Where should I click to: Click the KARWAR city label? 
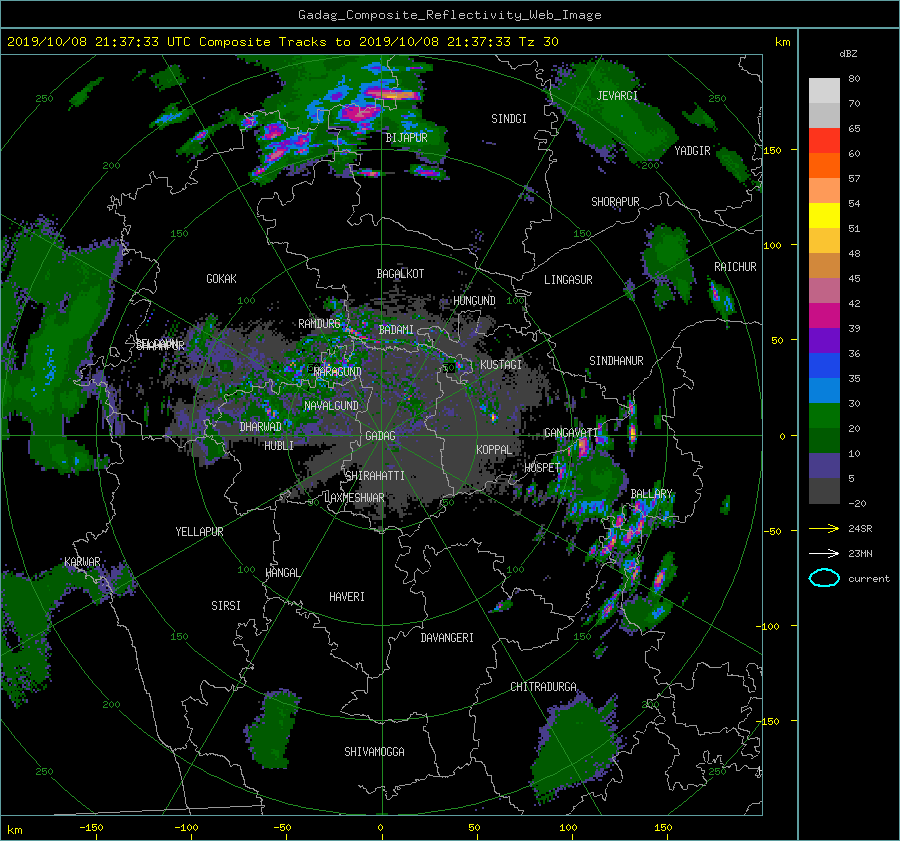point(82,562)
